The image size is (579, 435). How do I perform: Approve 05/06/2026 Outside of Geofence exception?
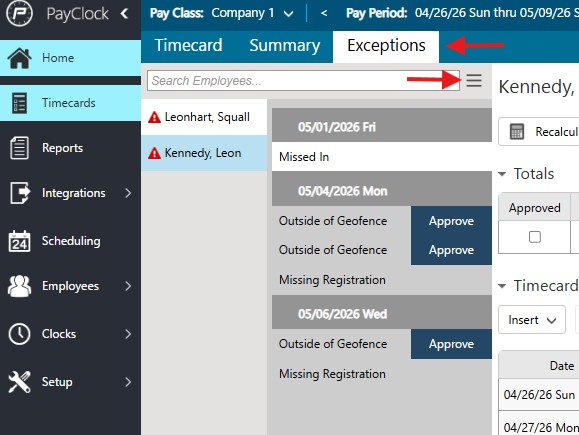coord(451,344)
